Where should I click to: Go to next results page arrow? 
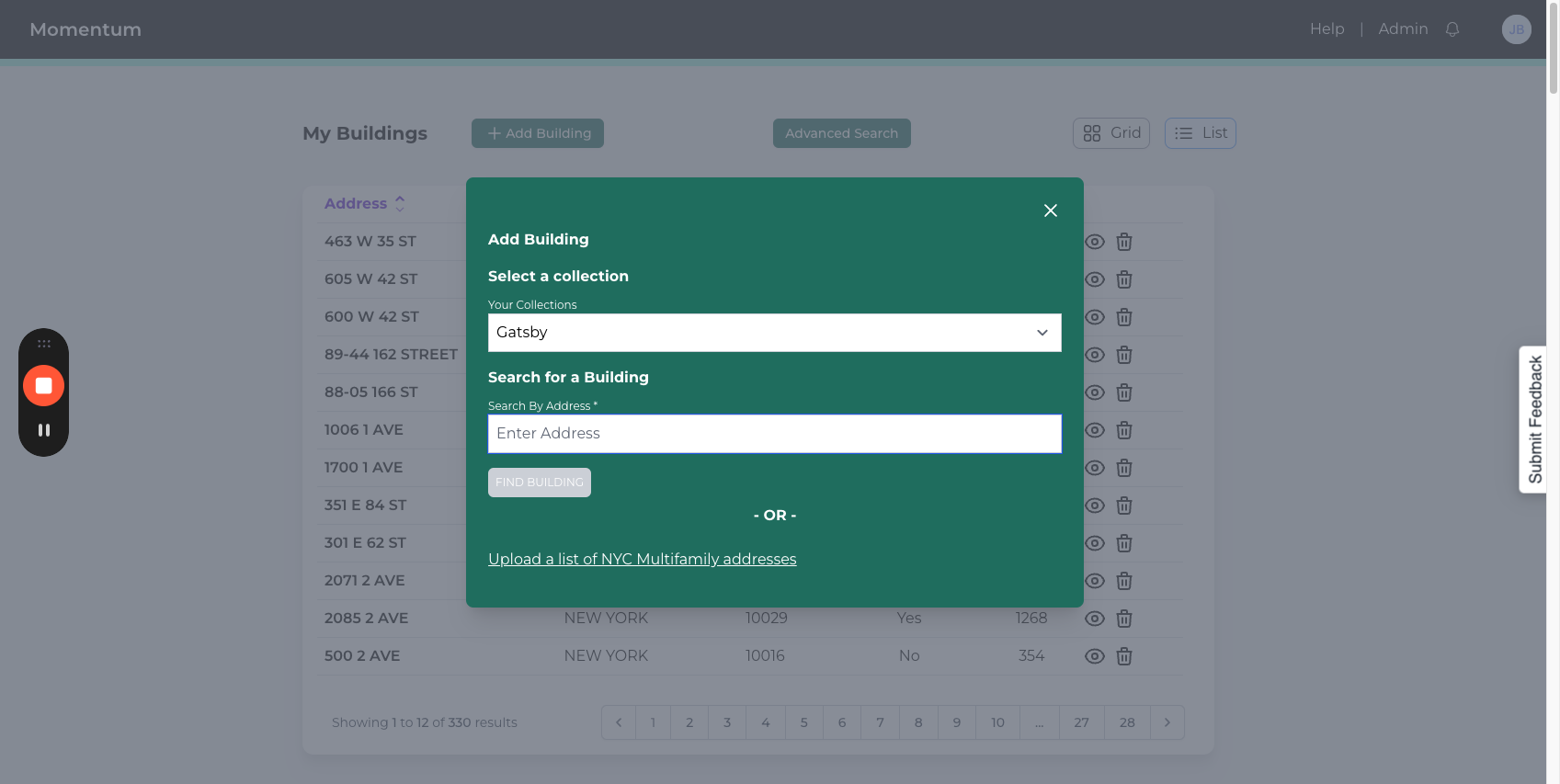[1167, 722]
